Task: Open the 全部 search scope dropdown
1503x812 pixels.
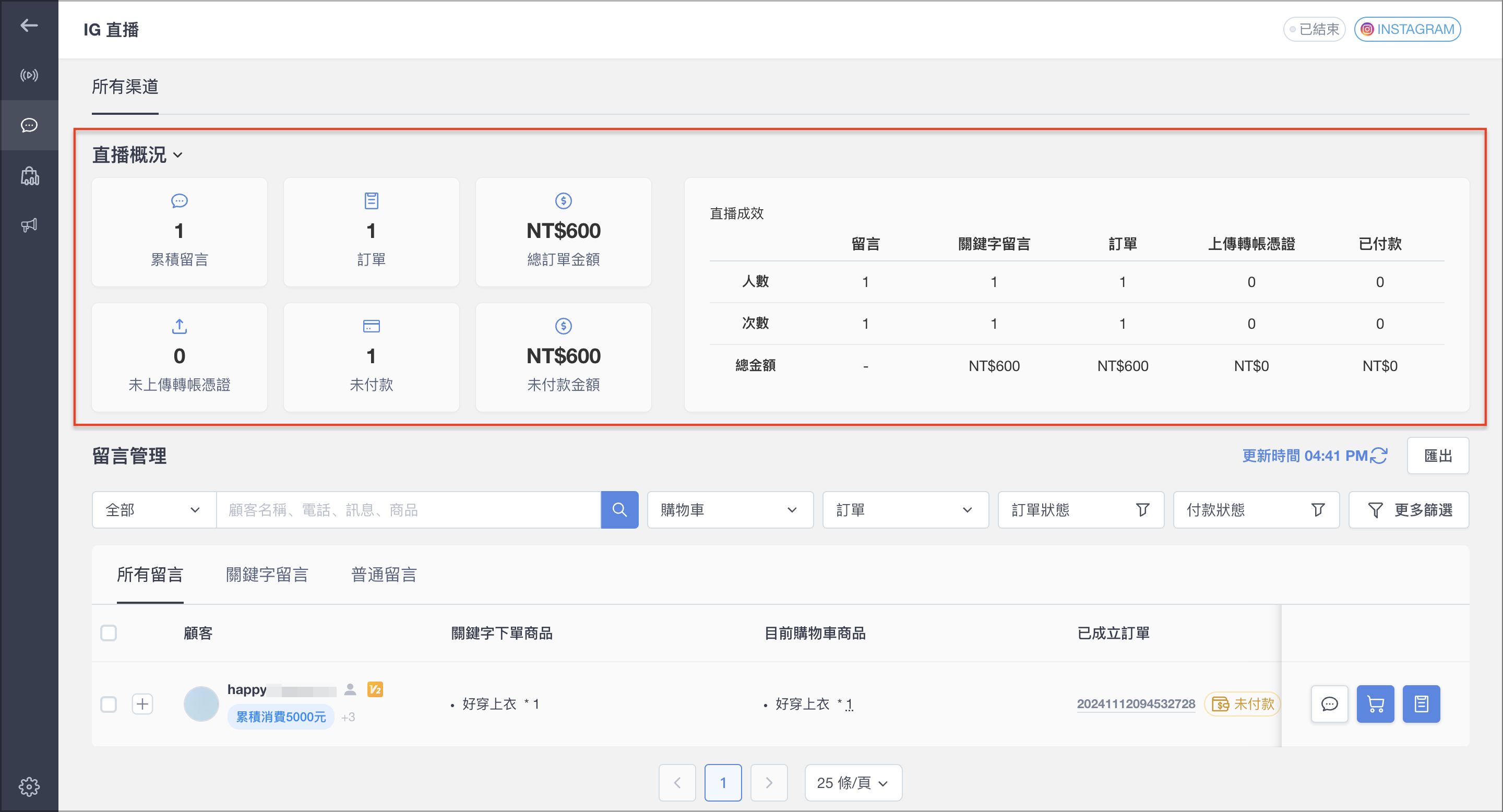Action: 154,510
